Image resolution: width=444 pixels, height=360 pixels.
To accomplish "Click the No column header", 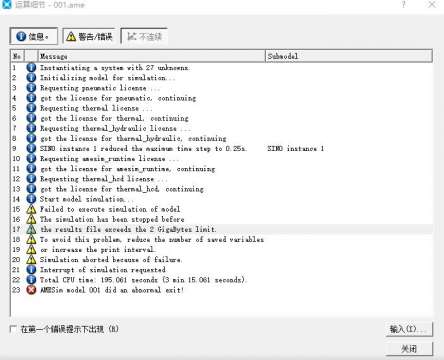I will coord(18,56).
